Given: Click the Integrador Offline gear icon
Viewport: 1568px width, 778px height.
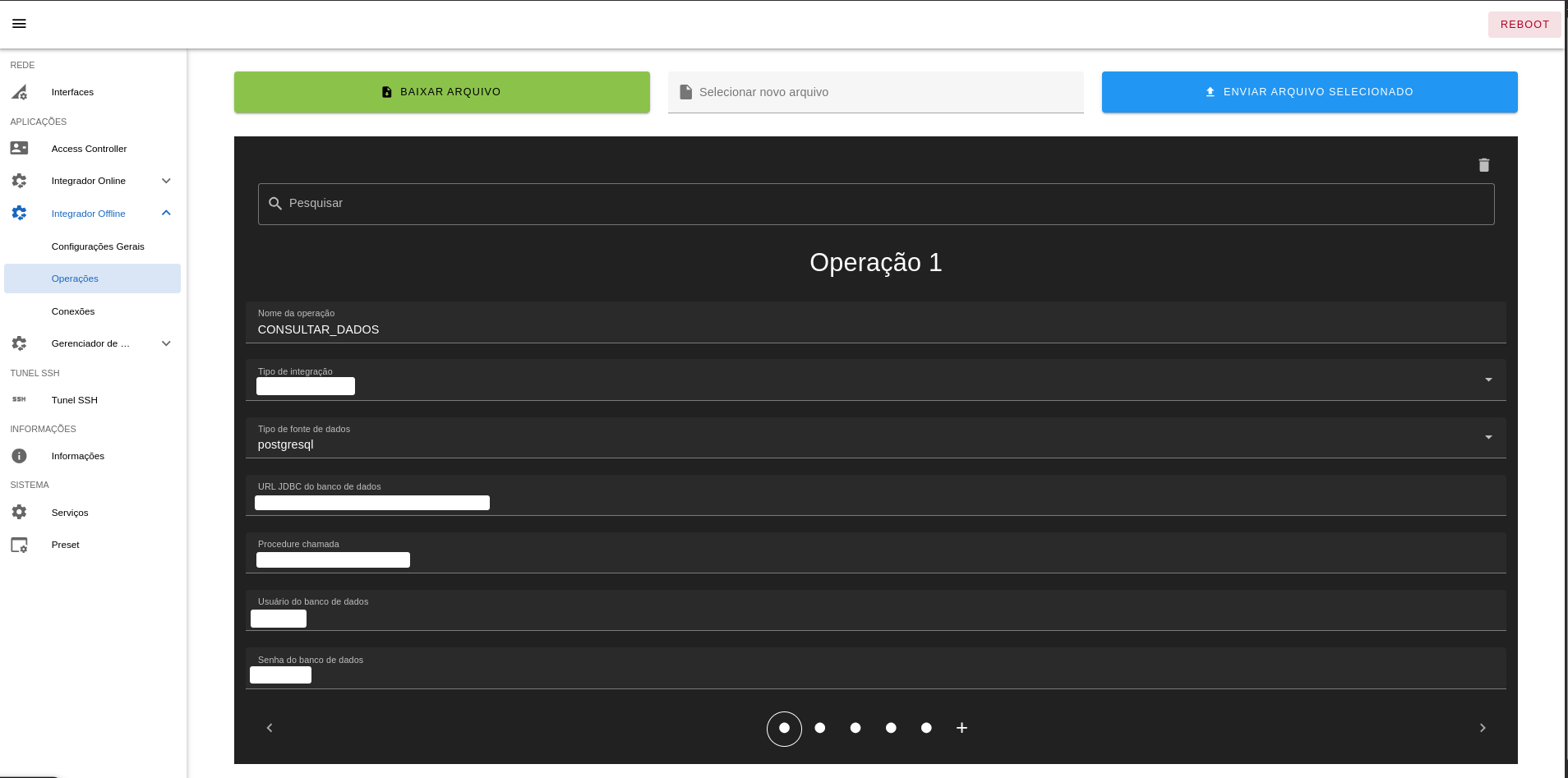Looking at the screenshot, I should click(x=19, y=213).
